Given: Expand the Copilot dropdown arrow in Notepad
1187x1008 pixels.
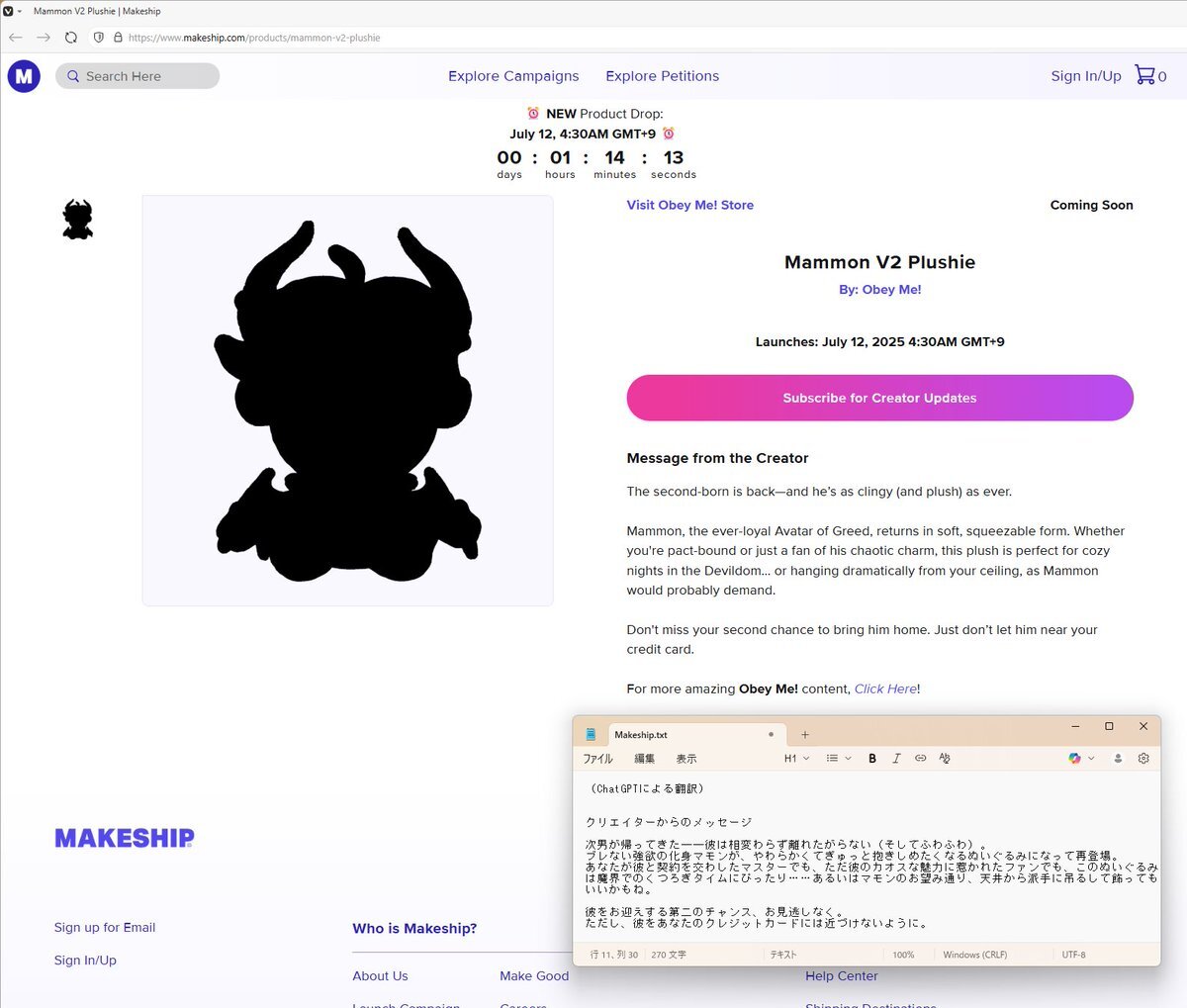Looking at the screenshot, I should click(x=1091, y=759).
